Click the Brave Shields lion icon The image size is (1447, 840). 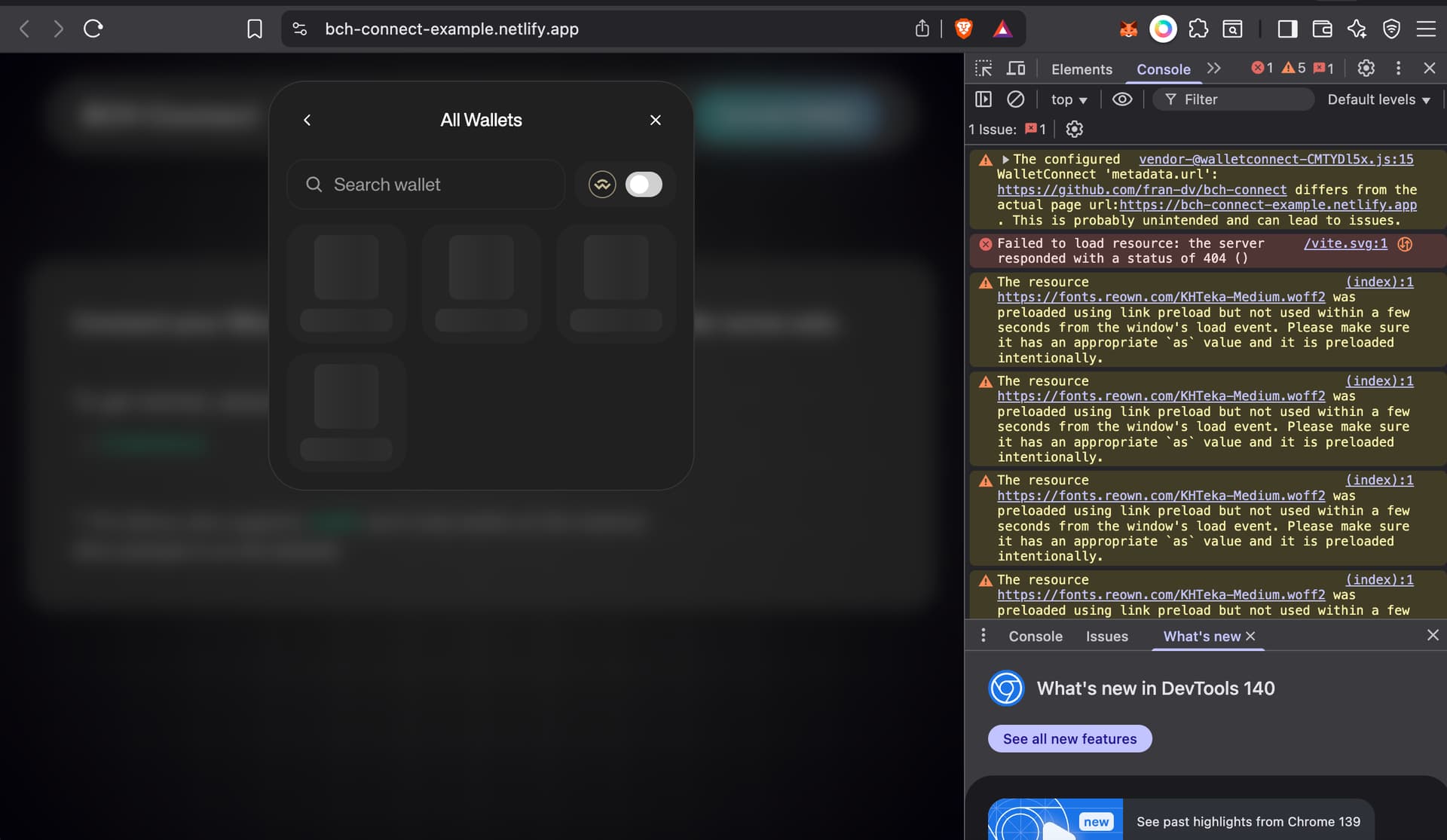click(963, 29)
